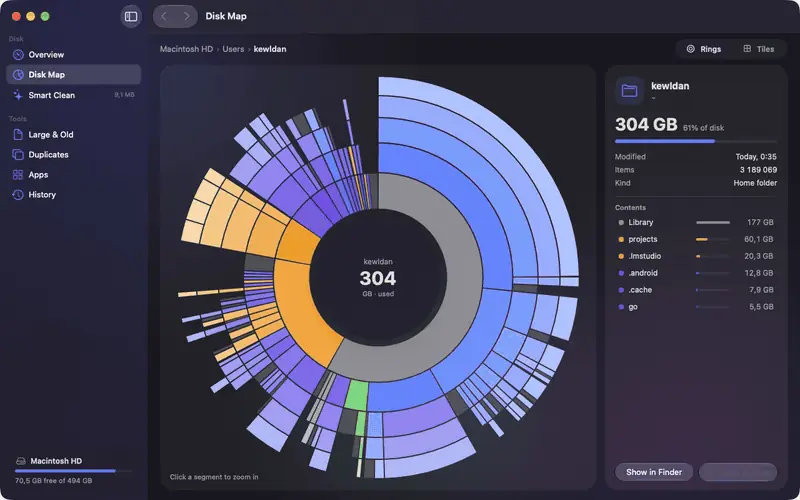Click Macintosh HD in breadcrumb
This screenshot has height=500, width=800.
(x=186, y=49)
